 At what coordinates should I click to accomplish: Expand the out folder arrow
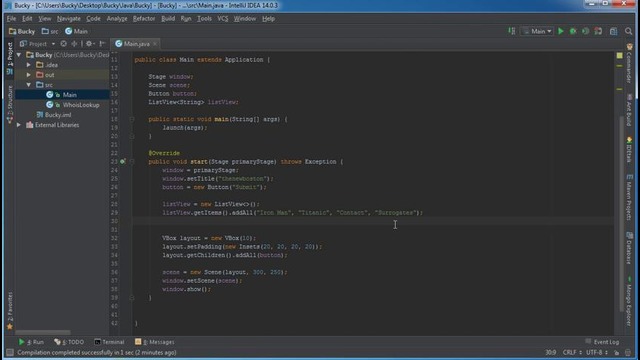click(29, 75)
